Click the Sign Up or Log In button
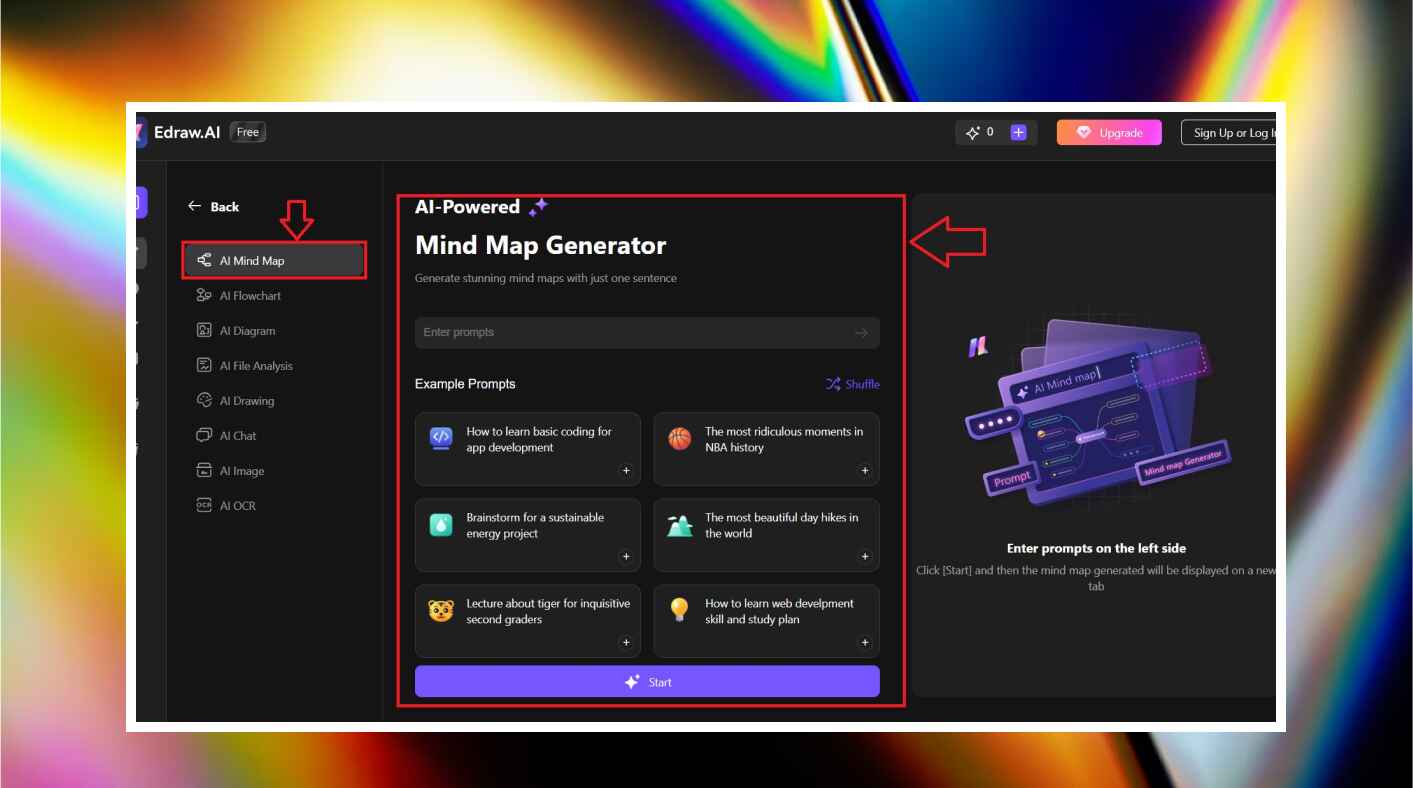1413x788 pixels. [x=1229, y=133]
